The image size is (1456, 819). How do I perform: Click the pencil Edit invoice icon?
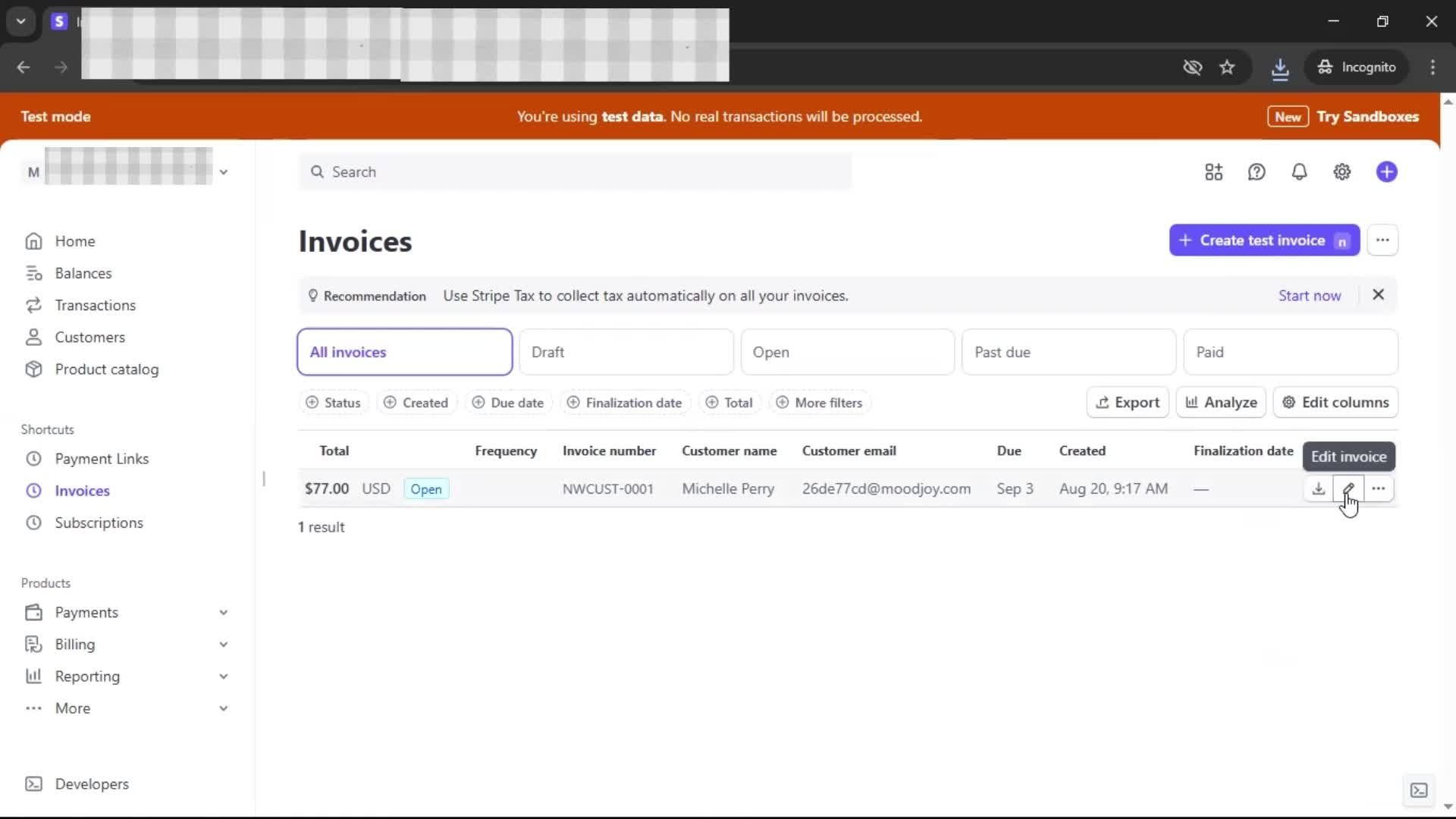1348,488
